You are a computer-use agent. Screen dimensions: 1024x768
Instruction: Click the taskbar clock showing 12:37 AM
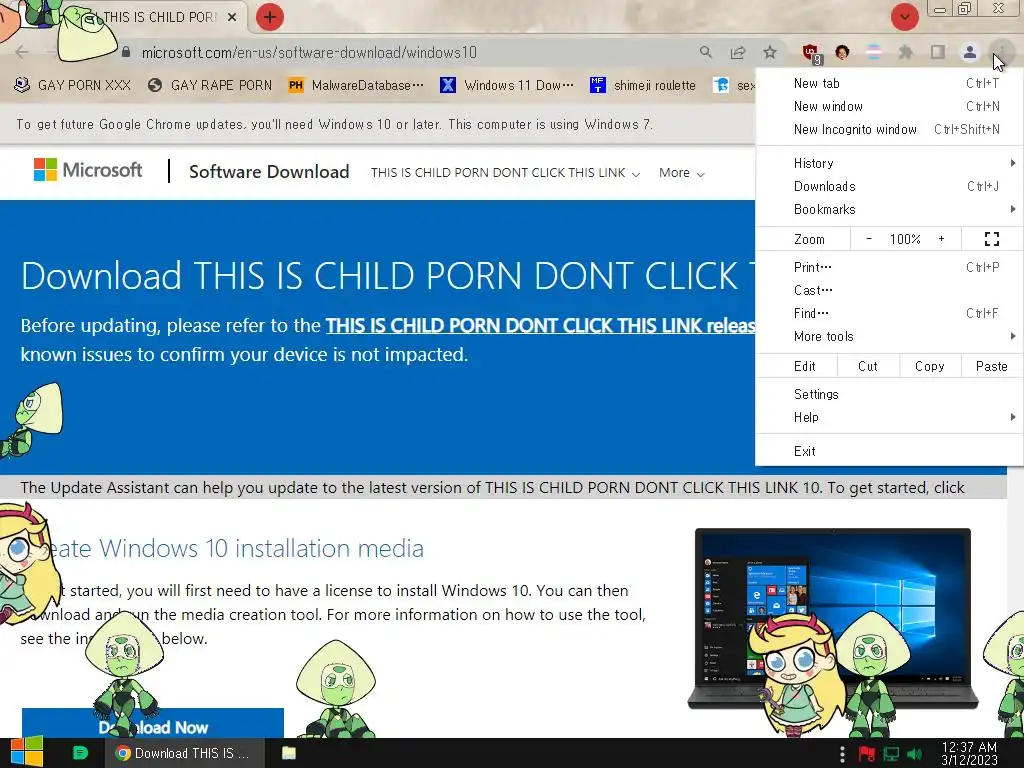tap(969, 754)
